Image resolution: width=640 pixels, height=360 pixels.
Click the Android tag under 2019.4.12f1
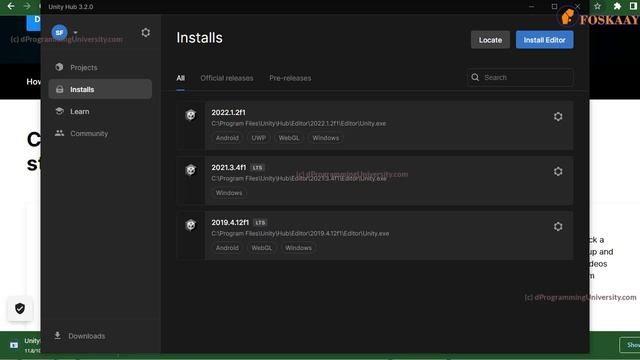[227, 248]
